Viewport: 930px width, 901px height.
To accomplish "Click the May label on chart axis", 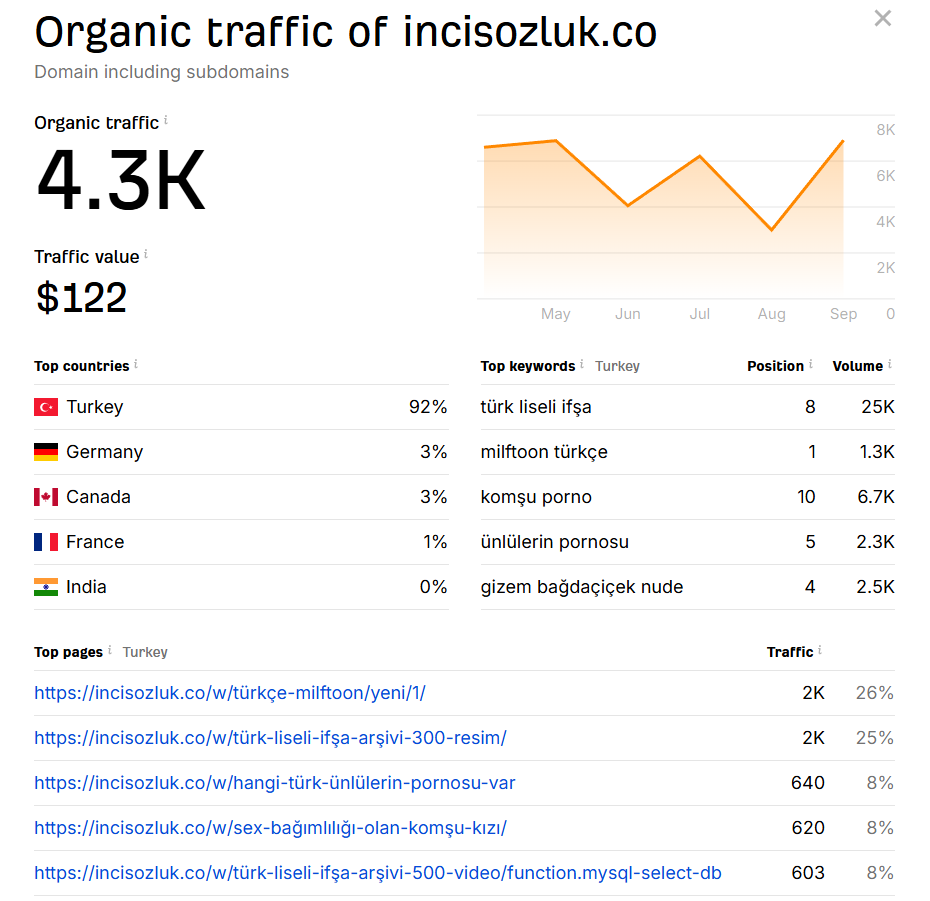I will [x=556, y=314].
